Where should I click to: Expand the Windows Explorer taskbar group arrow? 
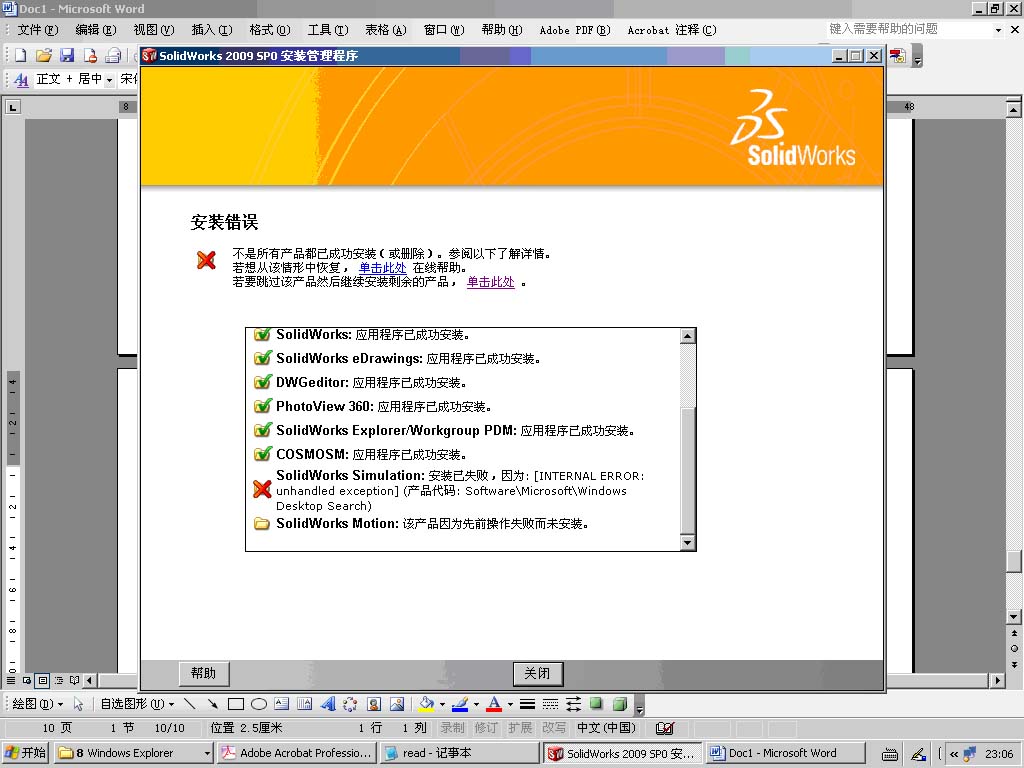pos(207,754)
